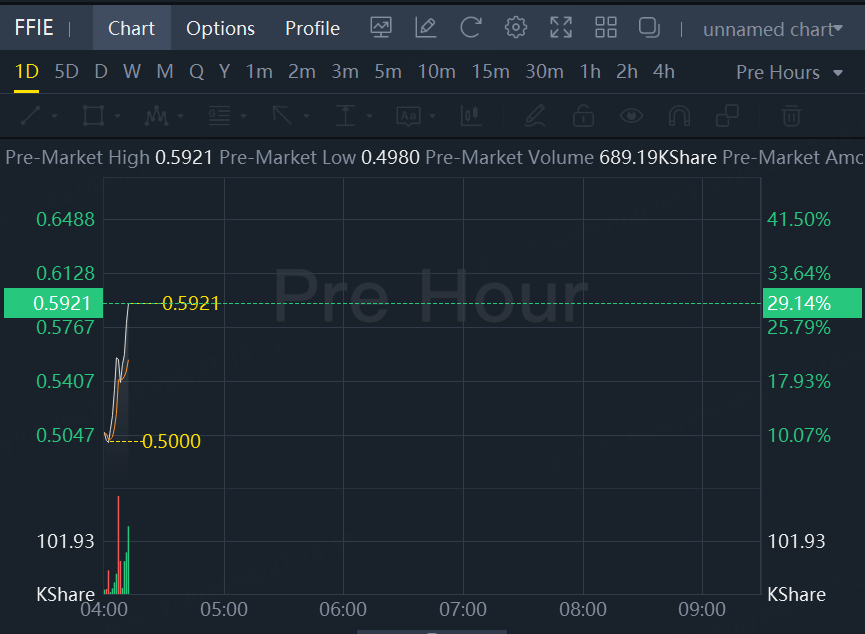
Task: Expand arrow tool dropdown arrow
Action: coord(306,116)
